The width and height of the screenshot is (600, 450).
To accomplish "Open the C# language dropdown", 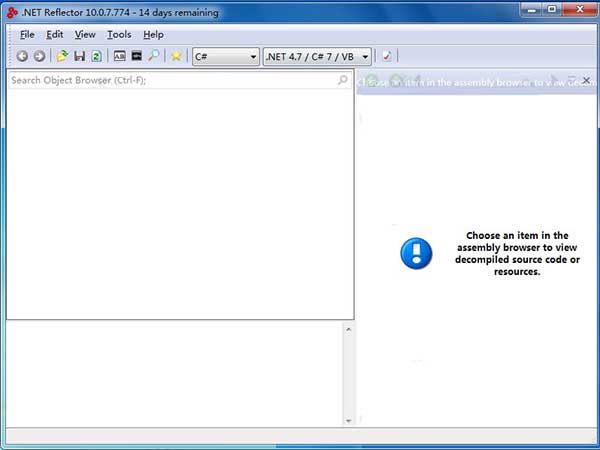I will [x=226, y=57].
